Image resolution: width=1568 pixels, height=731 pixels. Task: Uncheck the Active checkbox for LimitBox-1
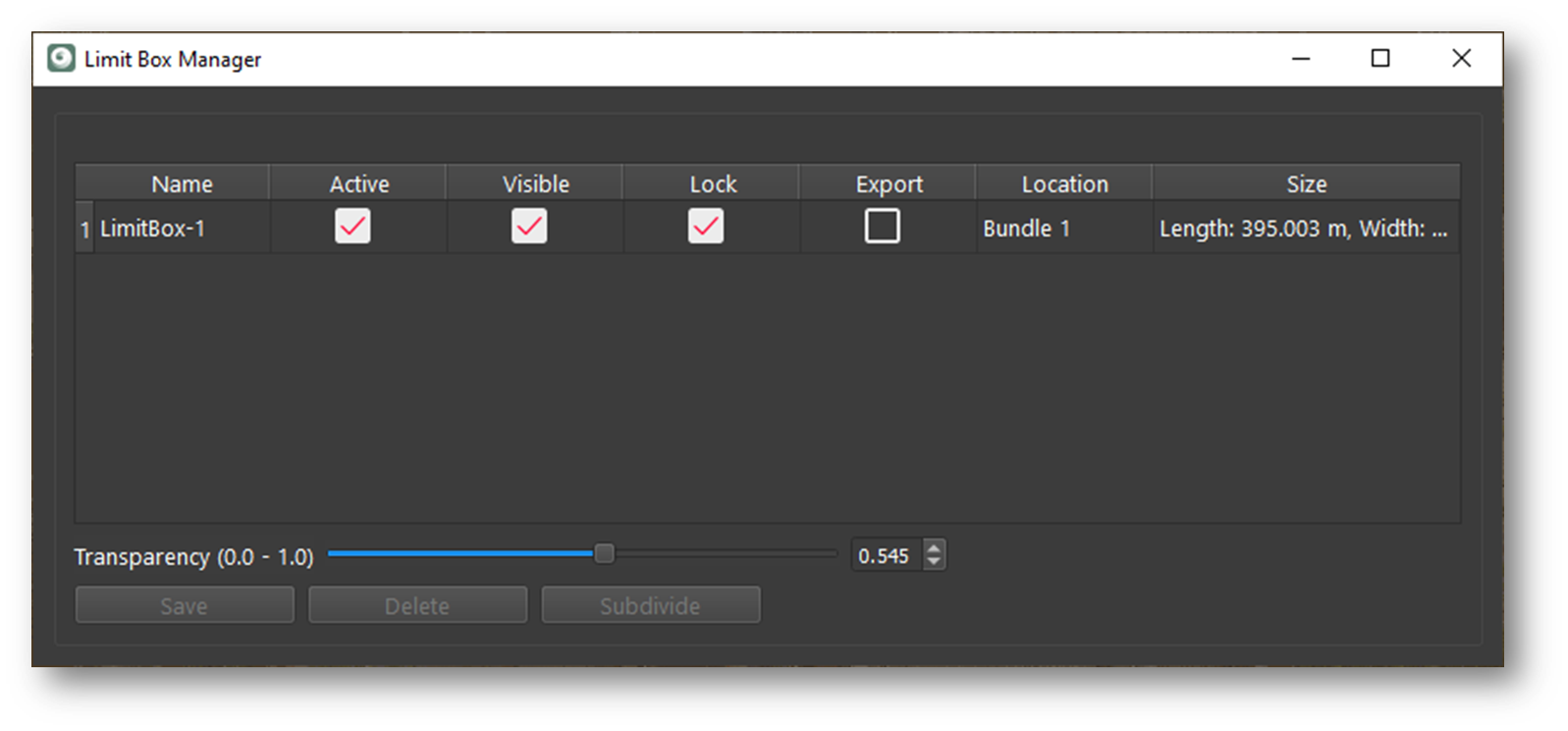coord(352,227)
